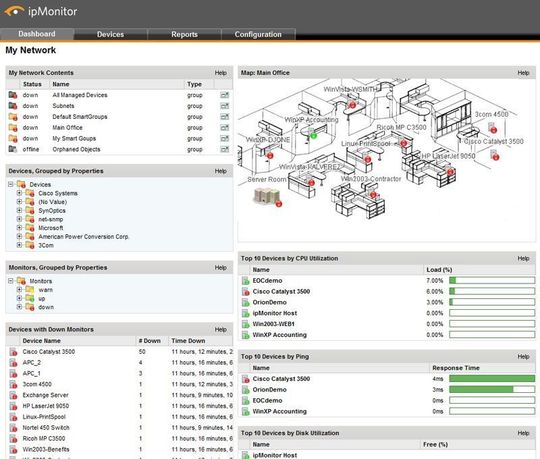Image resolution: width=540 pixels, height=459 pixels.
Task: Collapse the Devices tree root
Action: (x=11, y=185)
